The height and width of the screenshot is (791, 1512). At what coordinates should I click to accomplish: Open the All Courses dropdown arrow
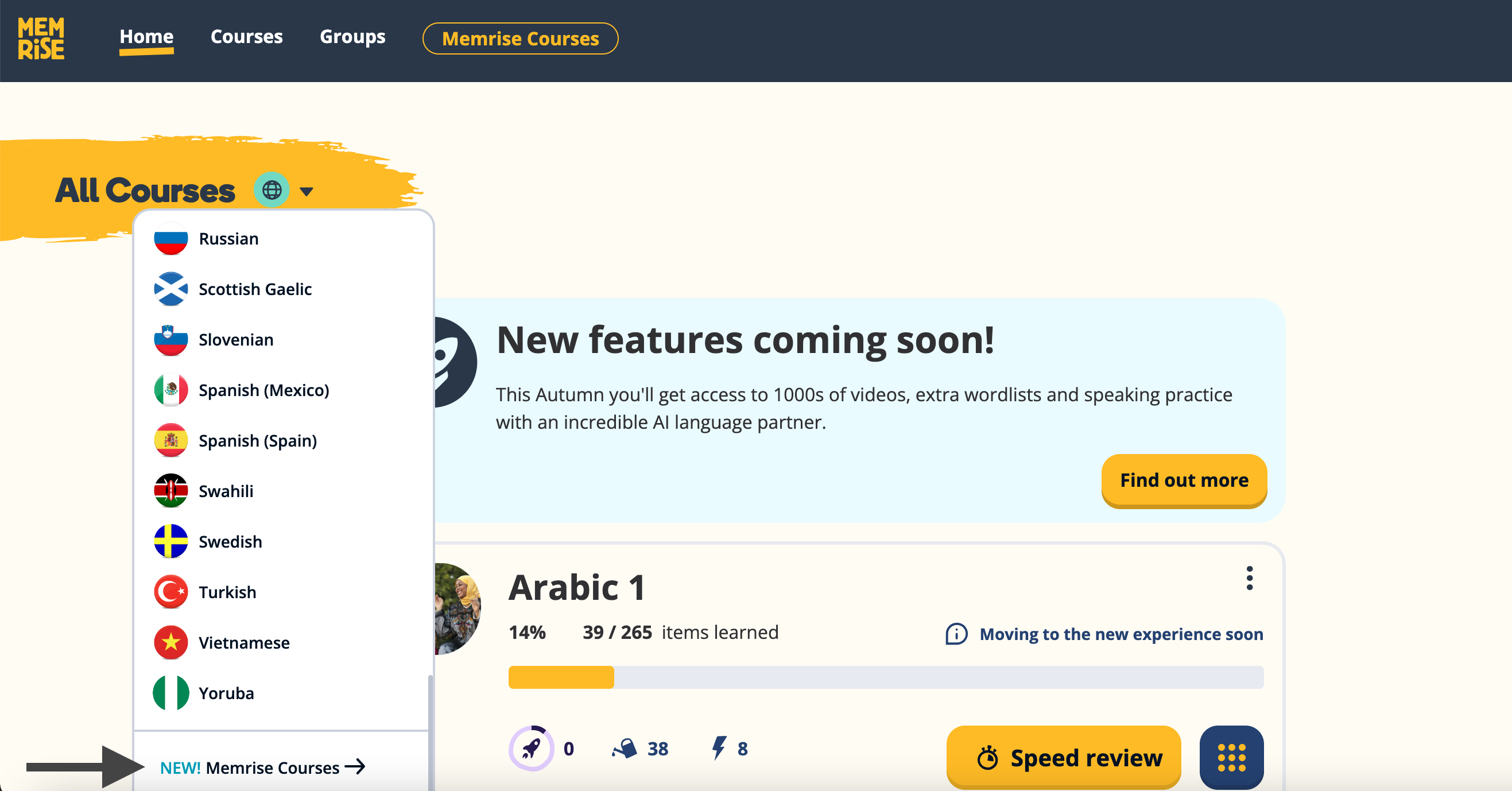point(307,190)
